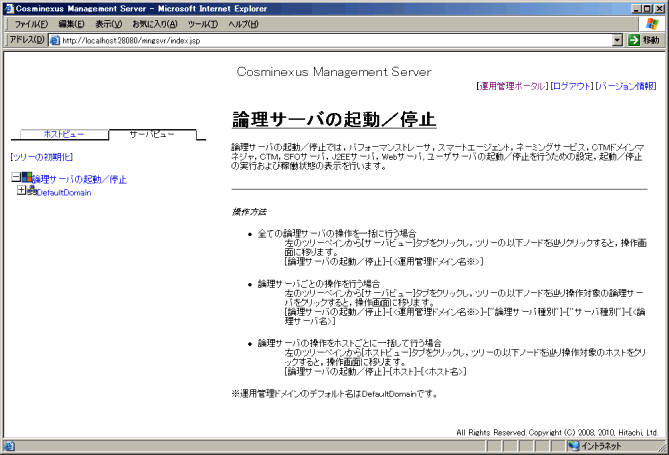Open the address bar dropdown list

tap(617, 40)
